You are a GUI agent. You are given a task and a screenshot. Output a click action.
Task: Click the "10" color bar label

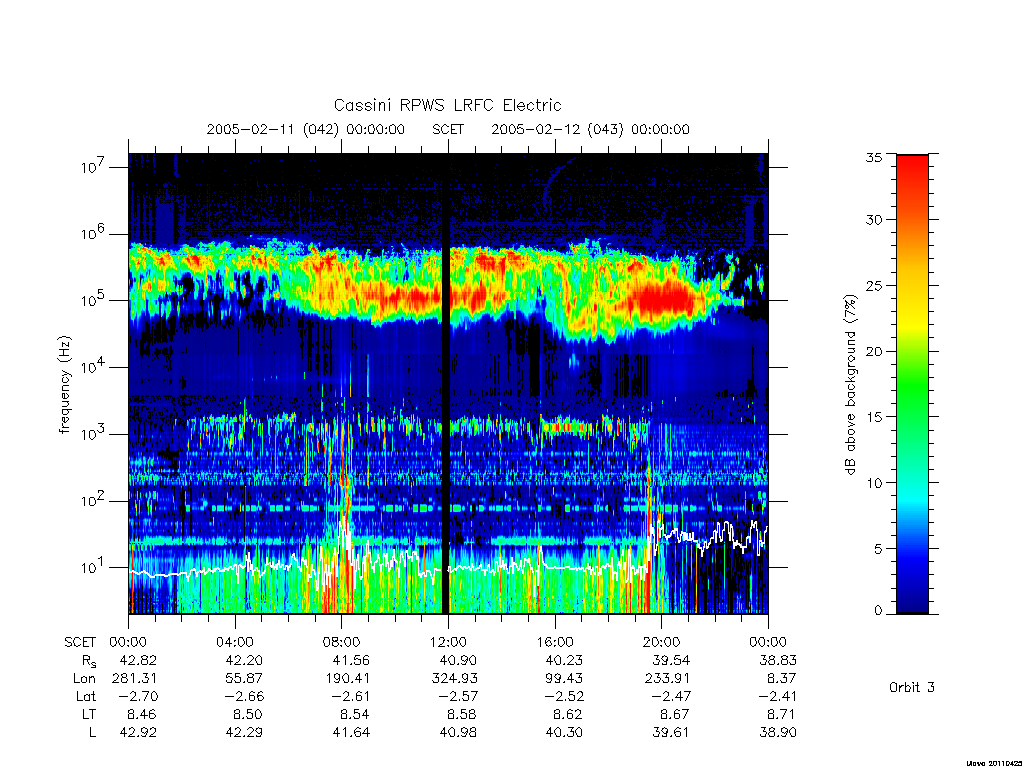(873, 483)
